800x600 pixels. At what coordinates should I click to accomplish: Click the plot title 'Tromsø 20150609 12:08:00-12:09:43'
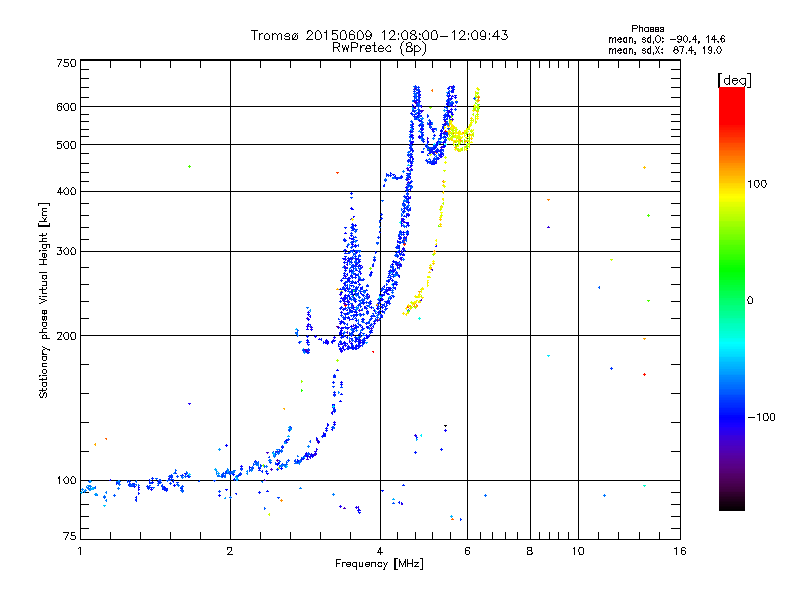point(379,35)
